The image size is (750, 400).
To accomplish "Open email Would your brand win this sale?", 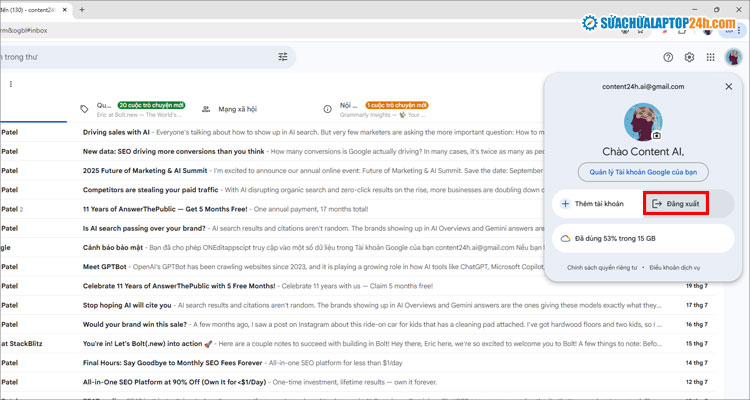I will point(356,324).
